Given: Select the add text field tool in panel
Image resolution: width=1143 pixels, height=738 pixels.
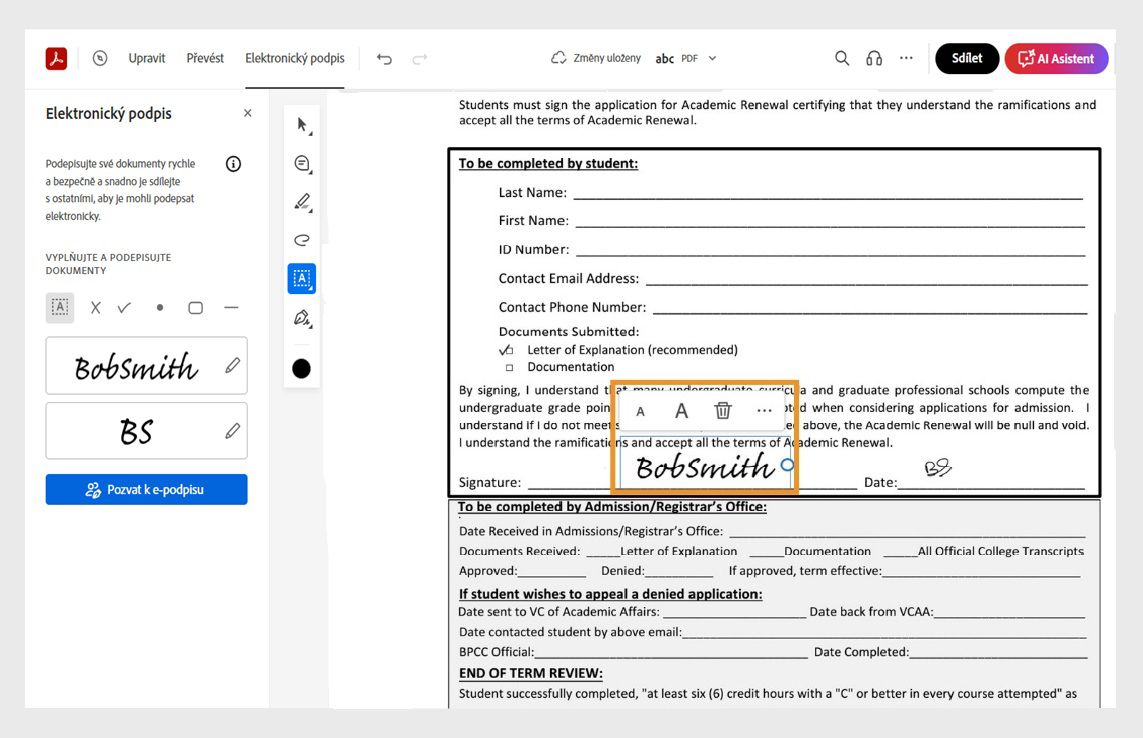Looking at the screenshot, I should click(60, 308).
